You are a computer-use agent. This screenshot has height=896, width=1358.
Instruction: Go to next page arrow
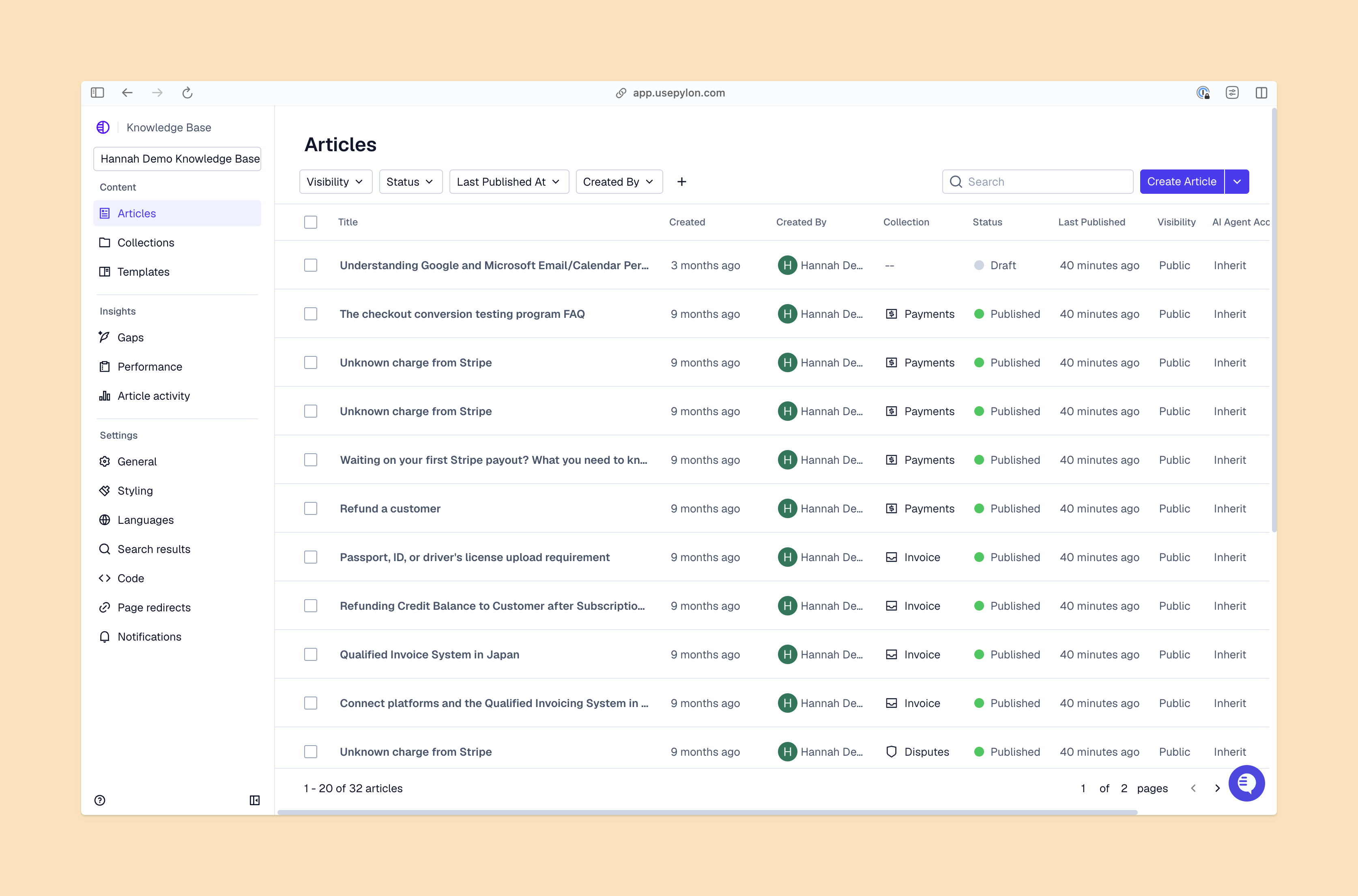pos(1217,788)
